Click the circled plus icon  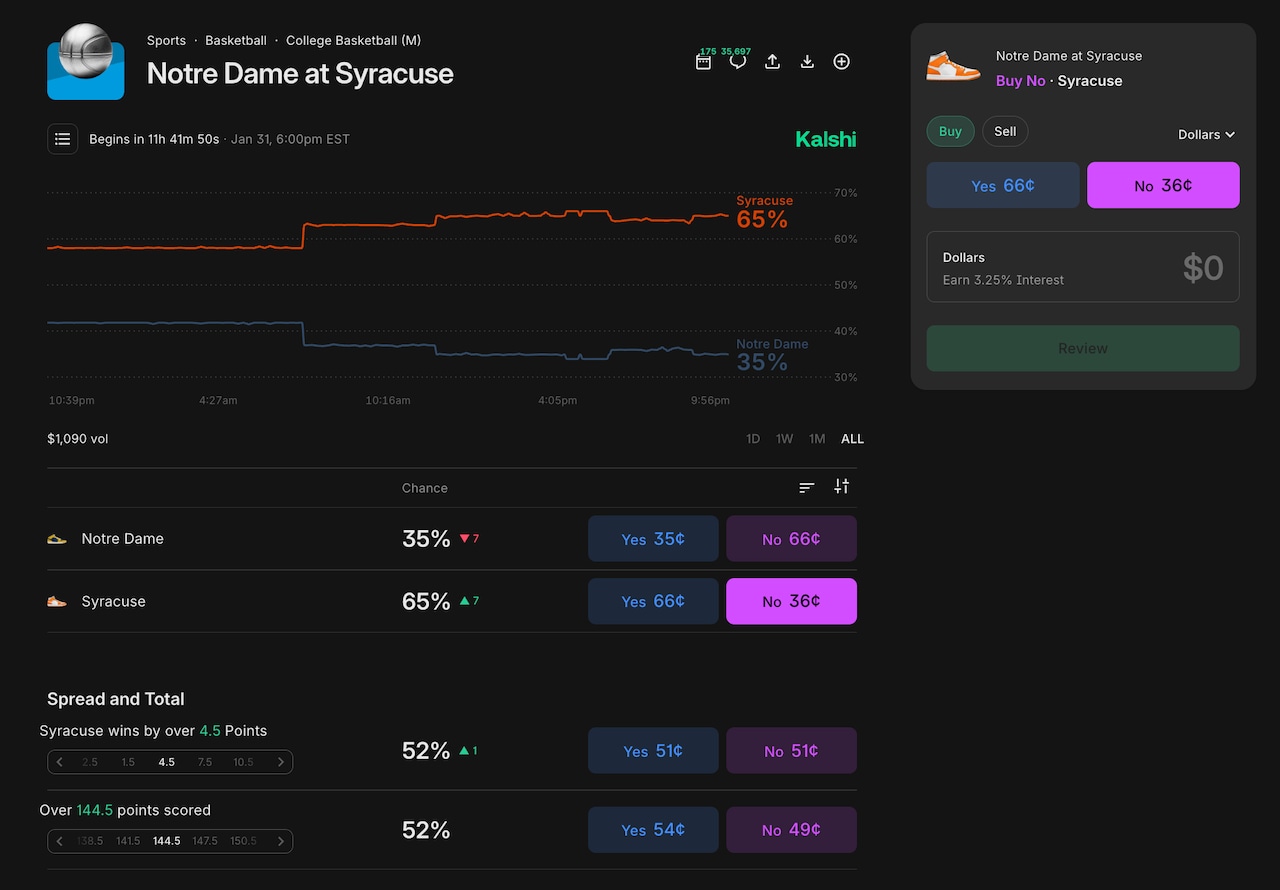842,62
